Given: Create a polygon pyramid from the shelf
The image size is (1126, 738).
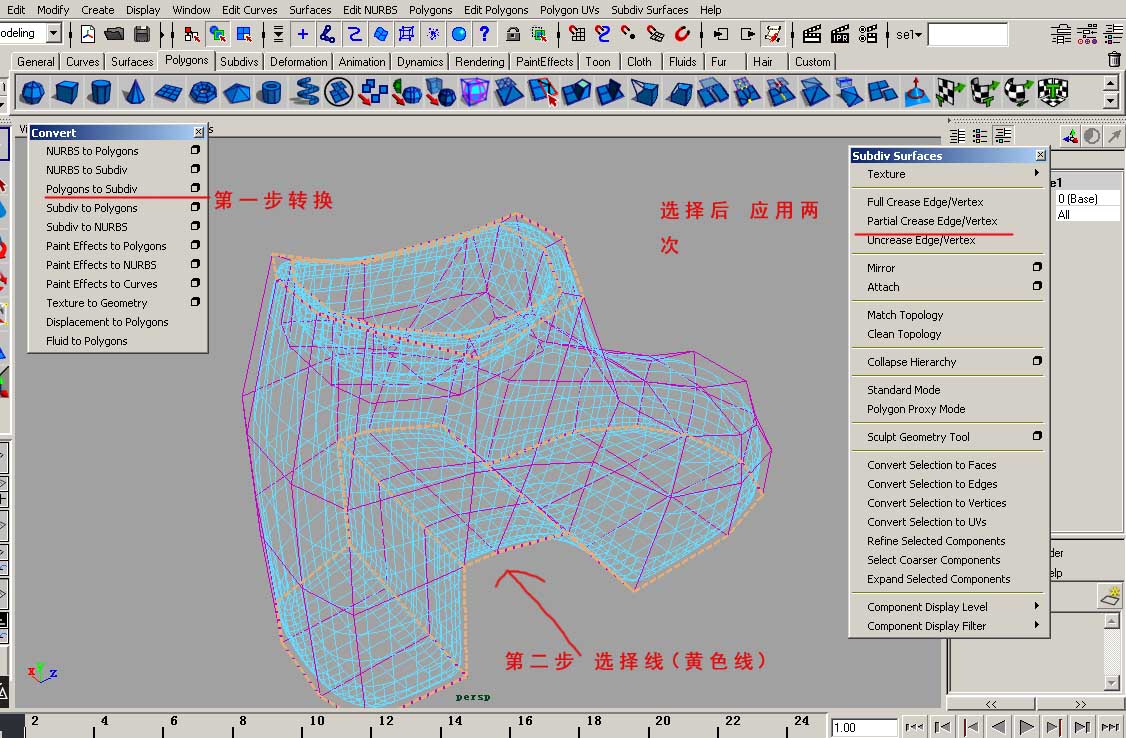Looking at the screenshot, I should point(237,93).
